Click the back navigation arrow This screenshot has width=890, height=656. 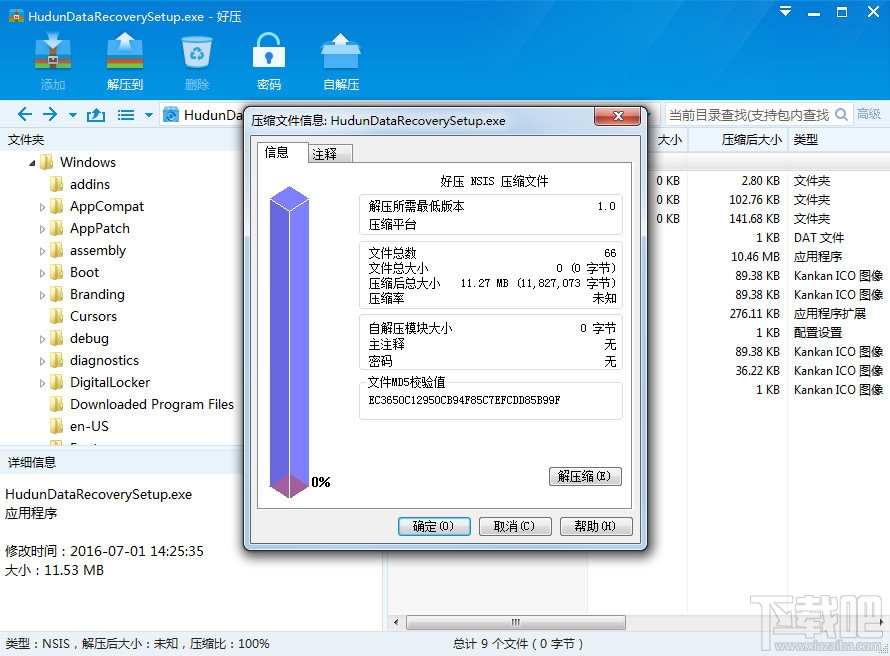[24, 114]
